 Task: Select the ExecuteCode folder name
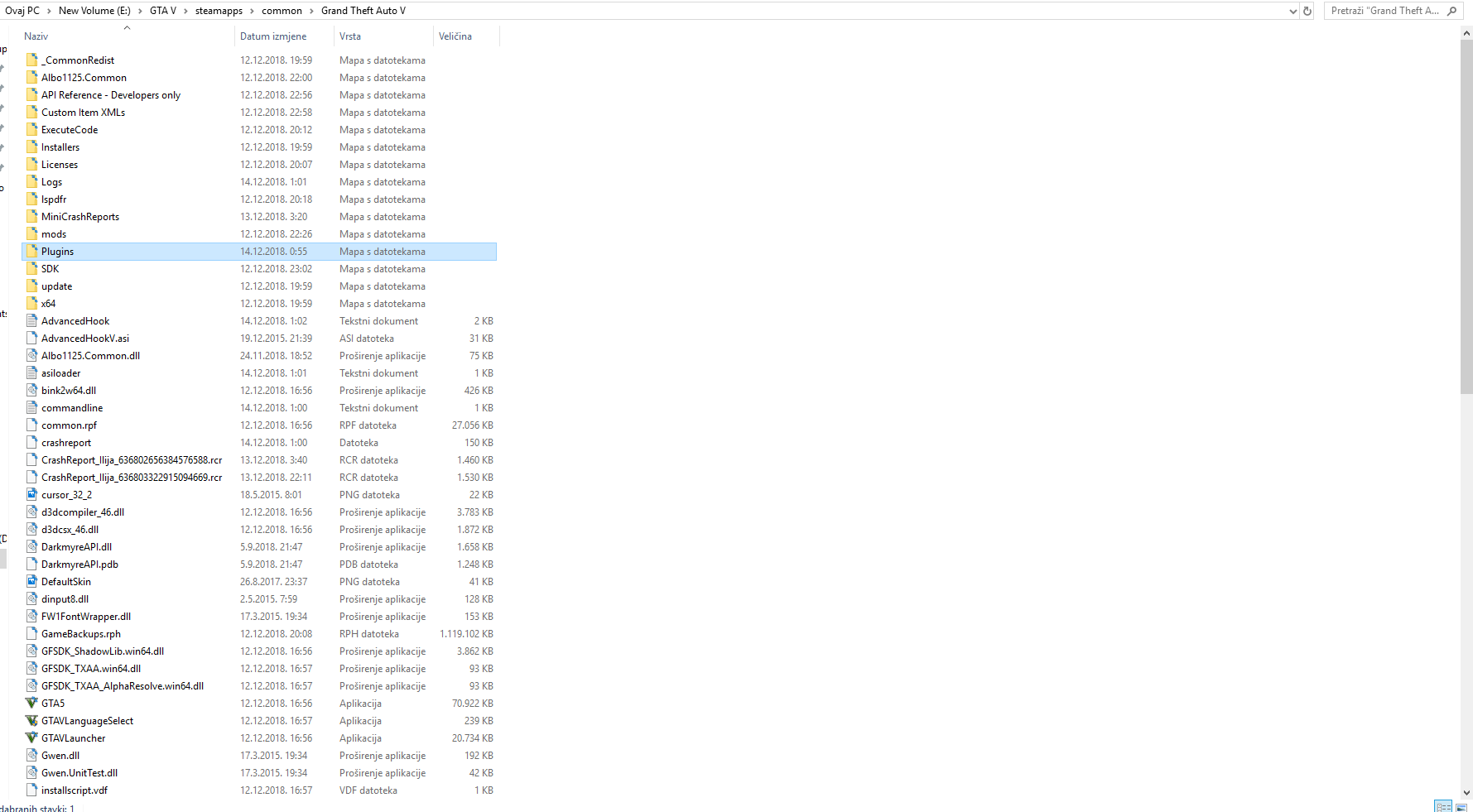tap(70, 130)
